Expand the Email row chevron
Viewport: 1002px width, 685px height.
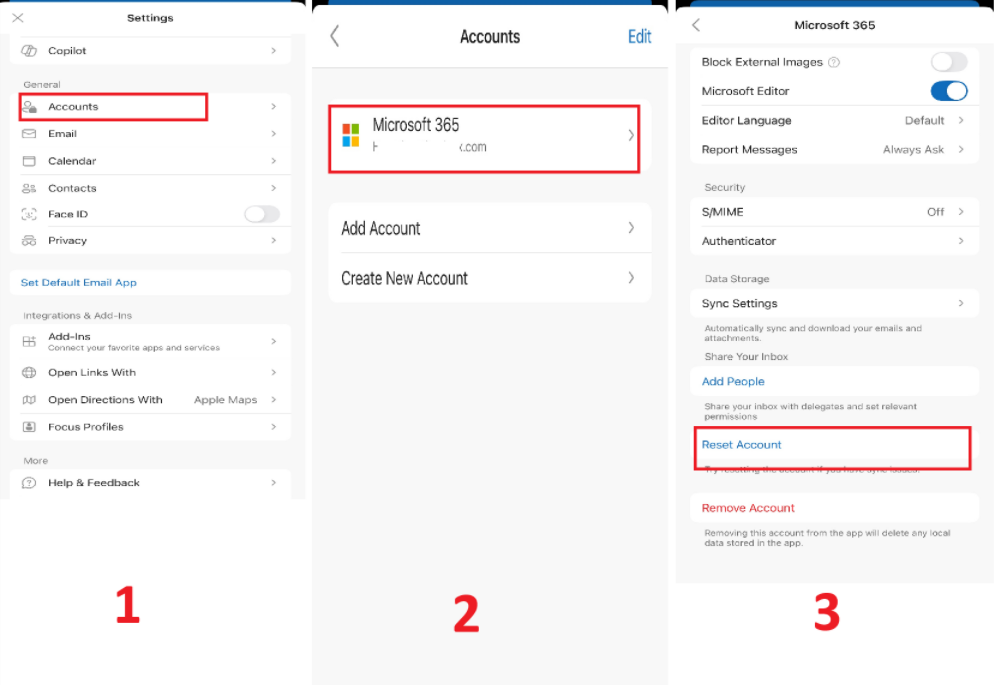pos(274,134)
